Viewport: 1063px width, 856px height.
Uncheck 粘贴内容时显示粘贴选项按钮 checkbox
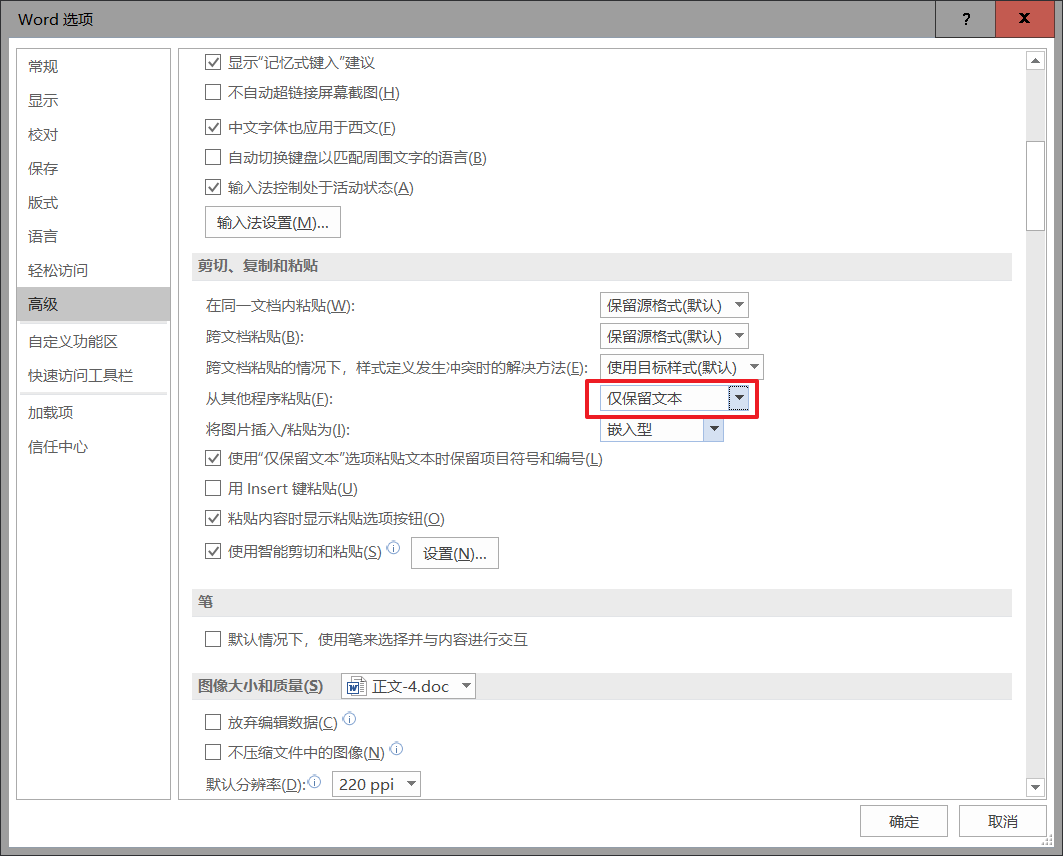212,519
